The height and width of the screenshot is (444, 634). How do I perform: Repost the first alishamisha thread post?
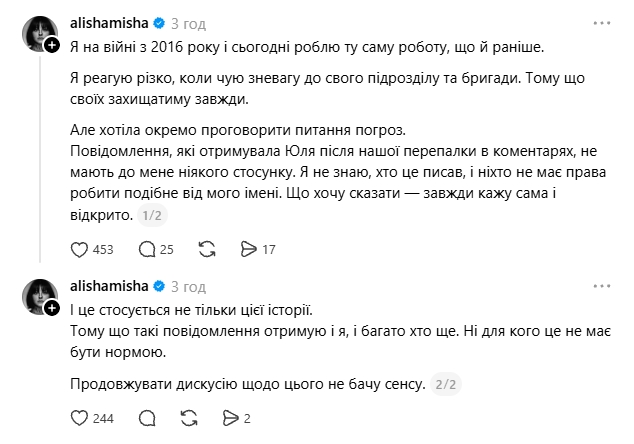pos(207,249)
